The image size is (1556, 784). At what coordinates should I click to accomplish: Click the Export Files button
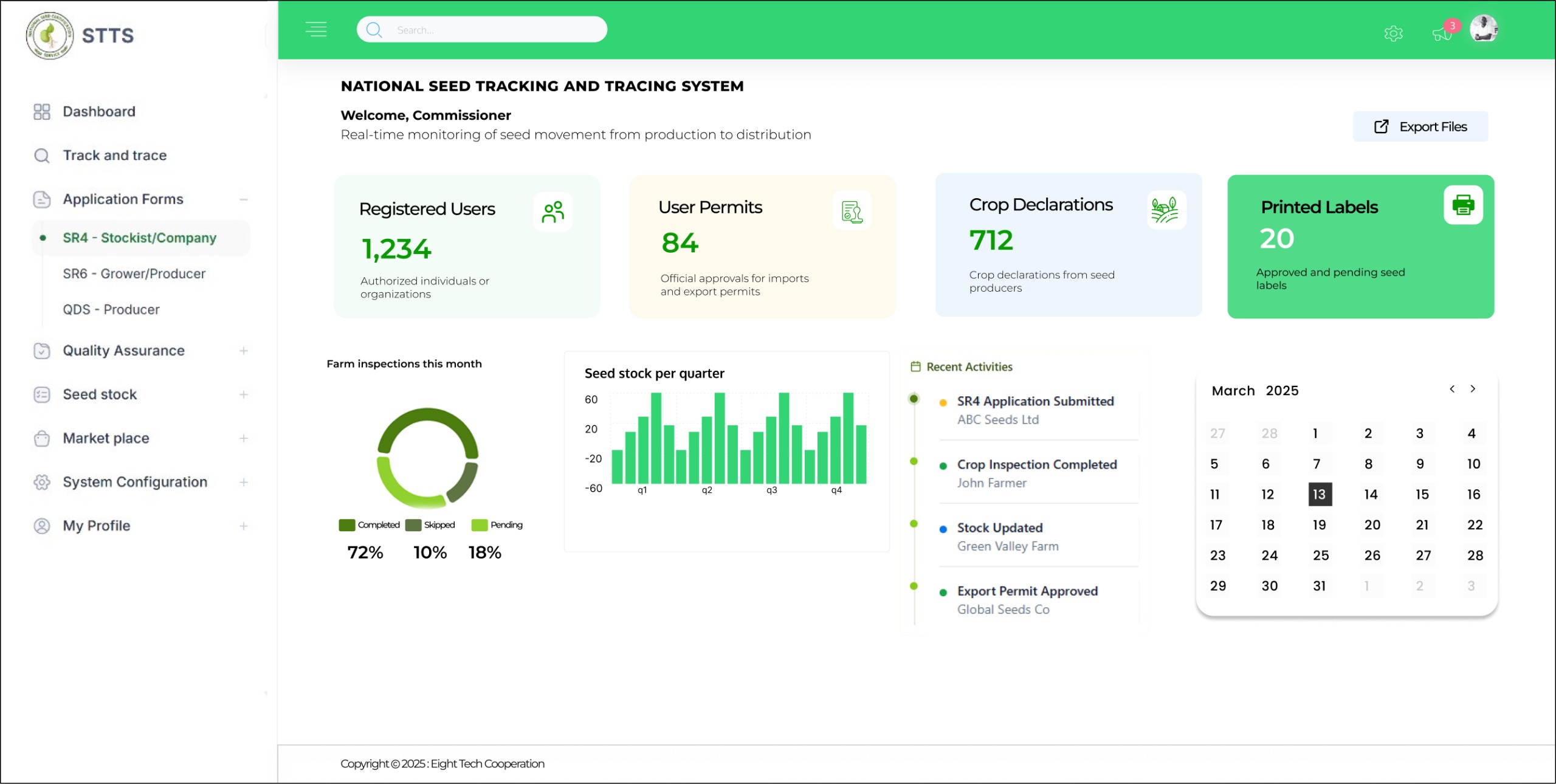1420,126
